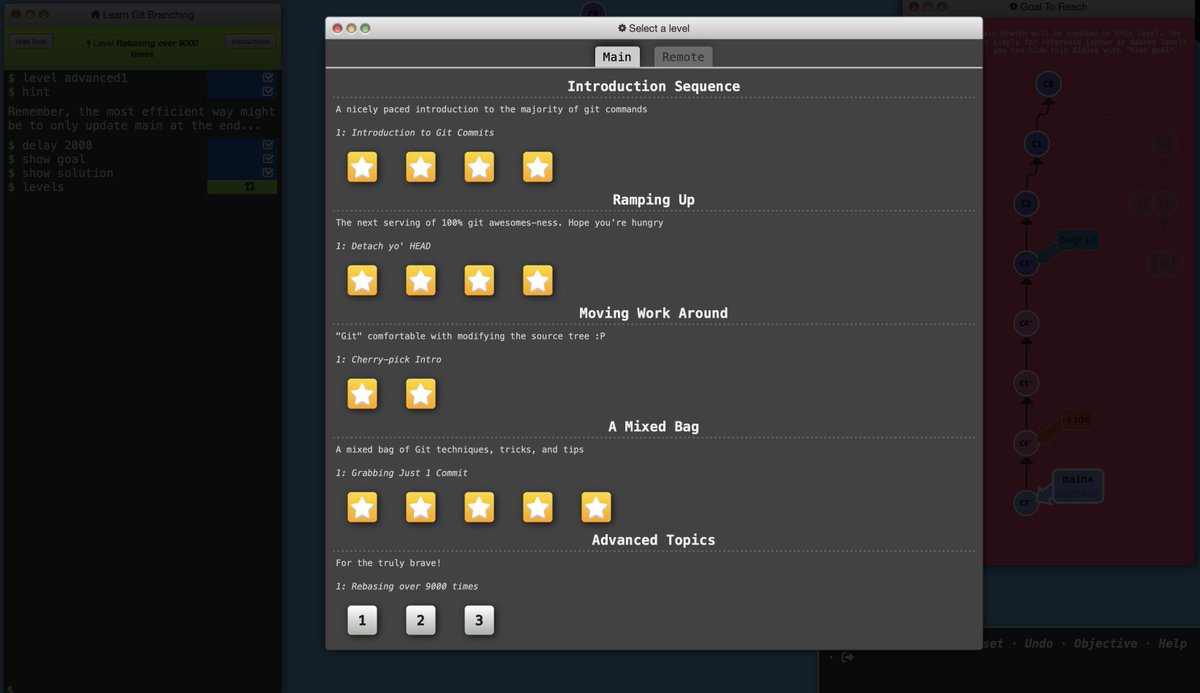Toggle the checkbox beside delay 2000
Image resolution: width=1200 pixels, height=693 pixels.
(x=267, y=144)
